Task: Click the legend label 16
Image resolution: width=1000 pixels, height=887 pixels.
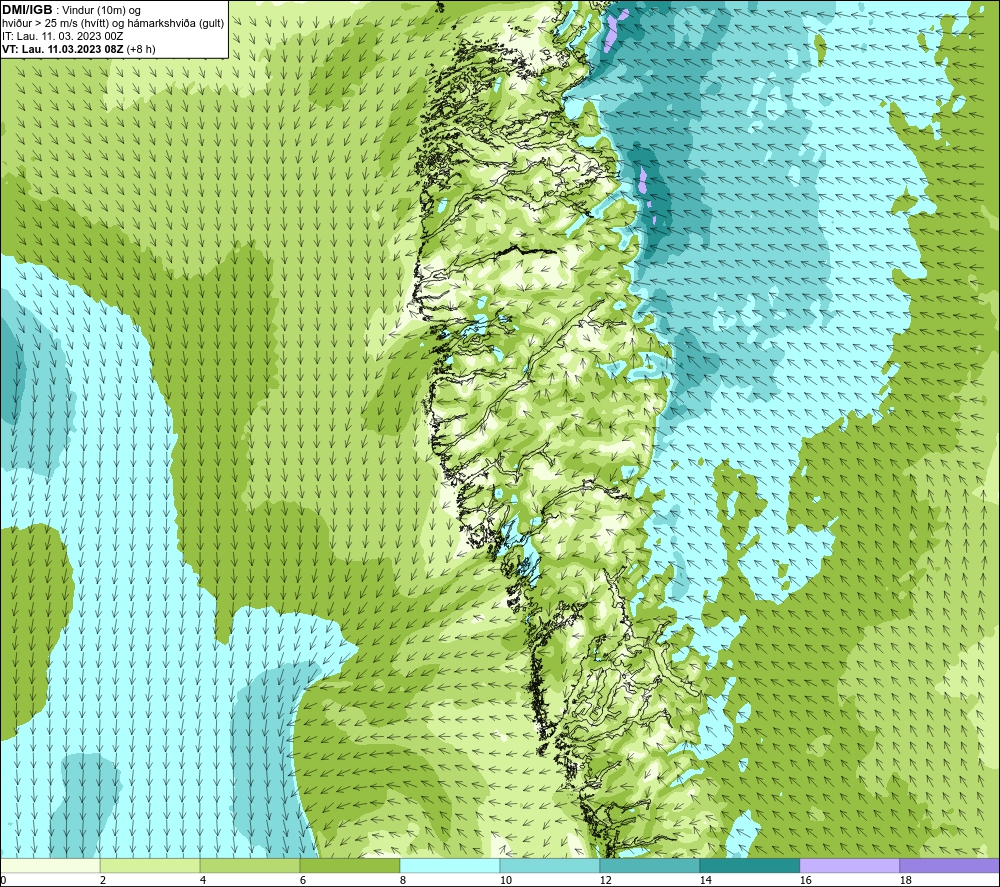Action: pos(805,881)
